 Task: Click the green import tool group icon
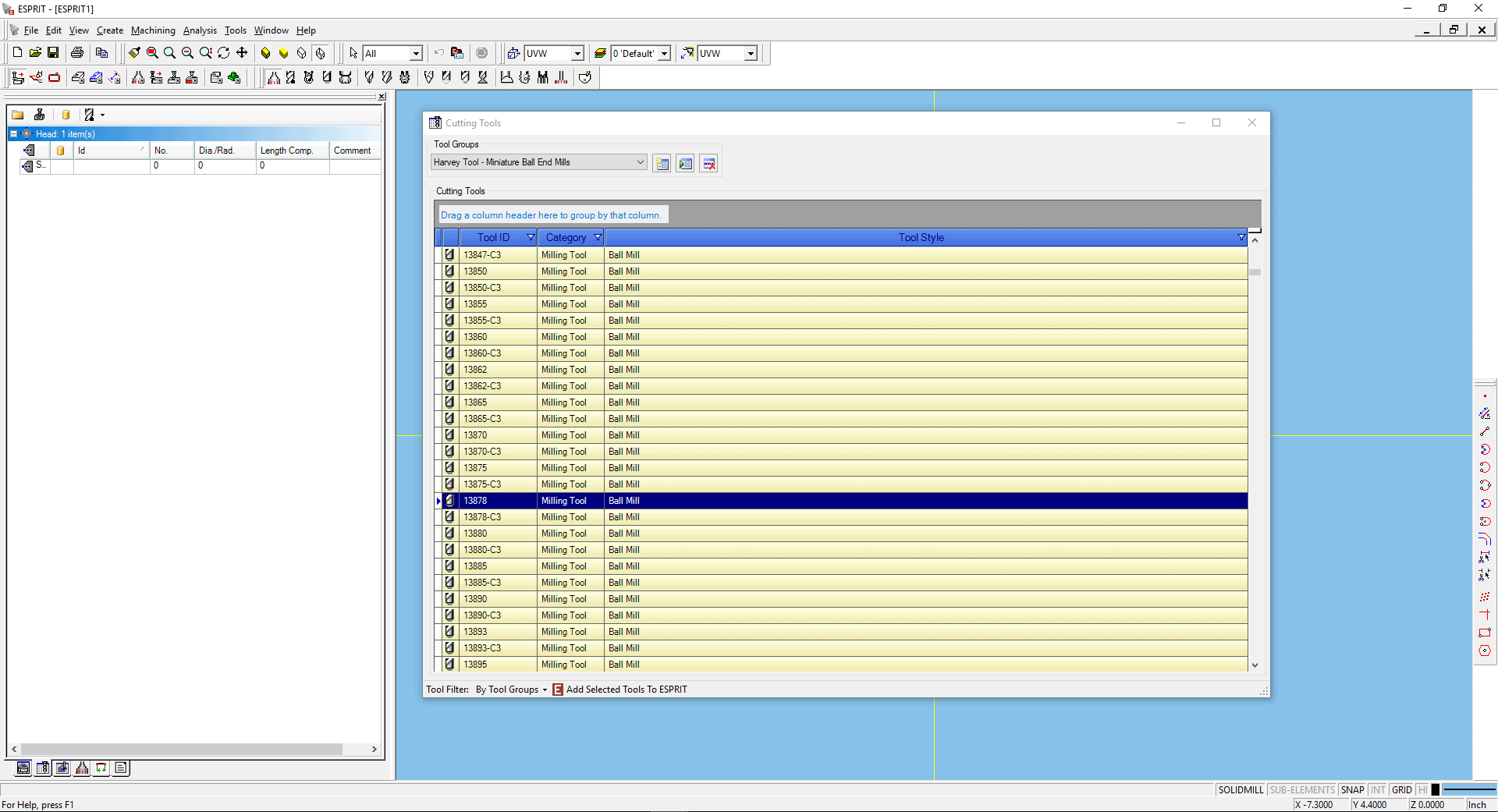tap(685, 164)
